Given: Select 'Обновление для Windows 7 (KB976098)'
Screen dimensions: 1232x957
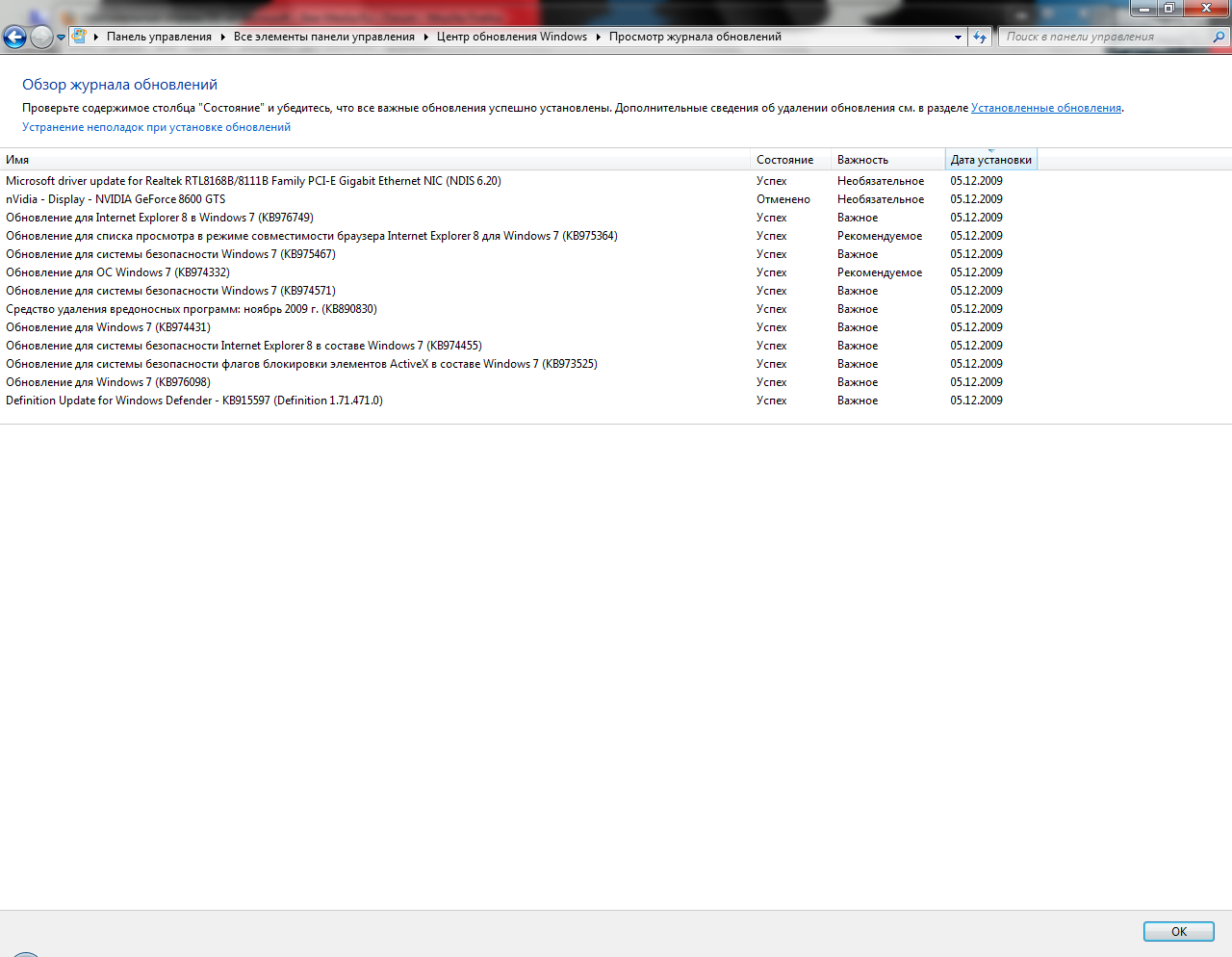Looking at the screenshot, I should click(520, 382).
